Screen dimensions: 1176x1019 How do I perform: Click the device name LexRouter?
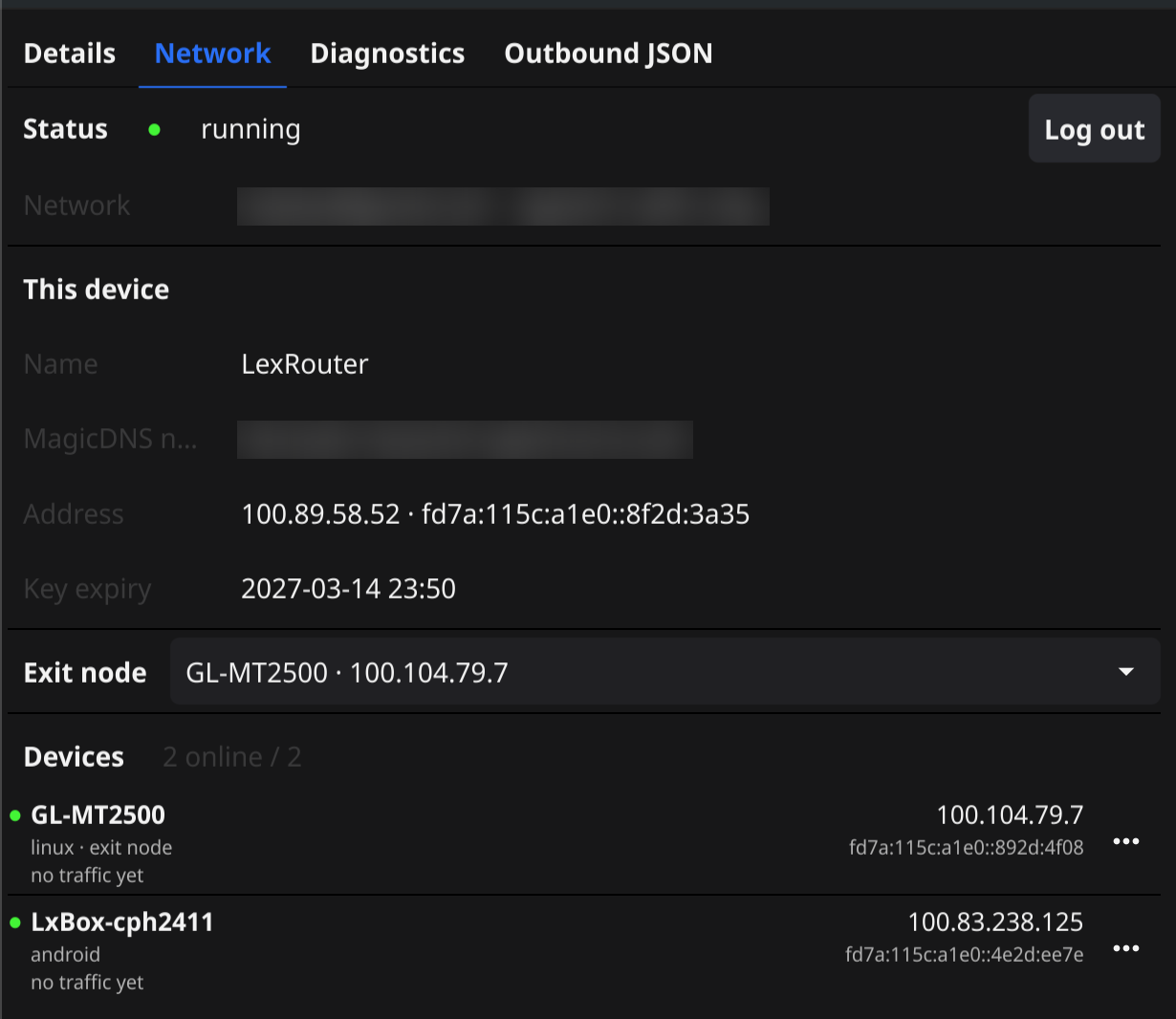click(305, 364)
